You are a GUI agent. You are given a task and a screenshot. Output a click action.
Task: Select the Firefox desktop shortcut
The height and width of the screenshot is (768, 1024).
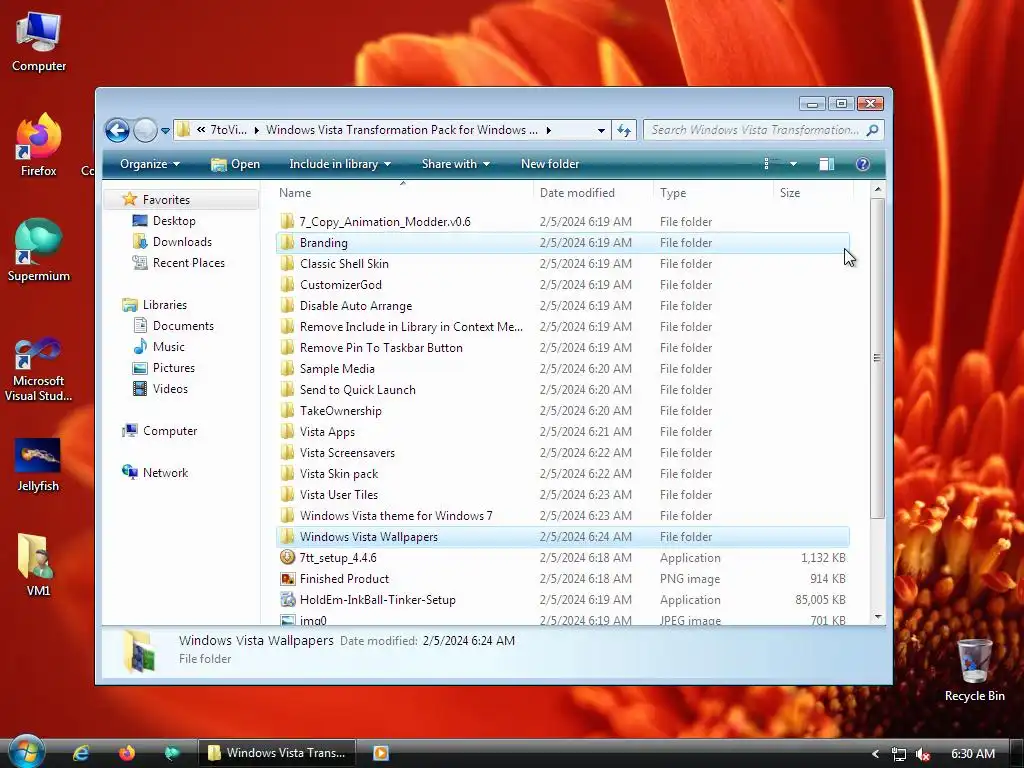[x=39, y=145]
